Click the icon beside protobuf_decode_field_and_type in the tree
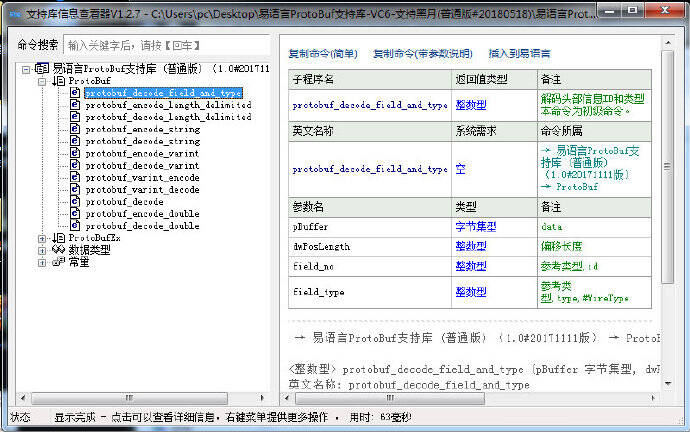Image resolution: width=690 pixels, height=432 pixels. tap(75, 93)
